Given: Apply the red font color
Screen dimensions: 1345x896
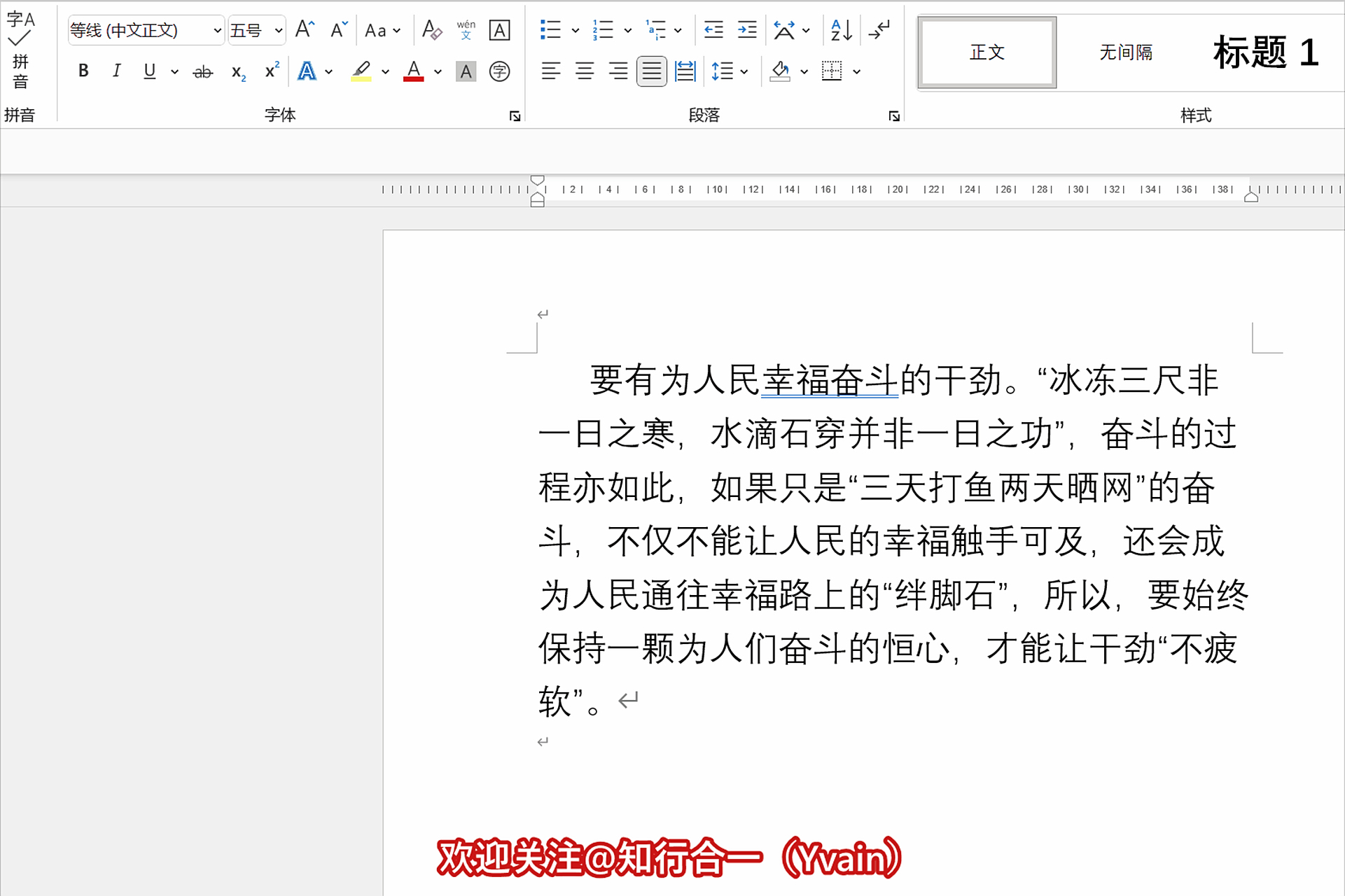Looking at the screenshot, I should 414,71.
